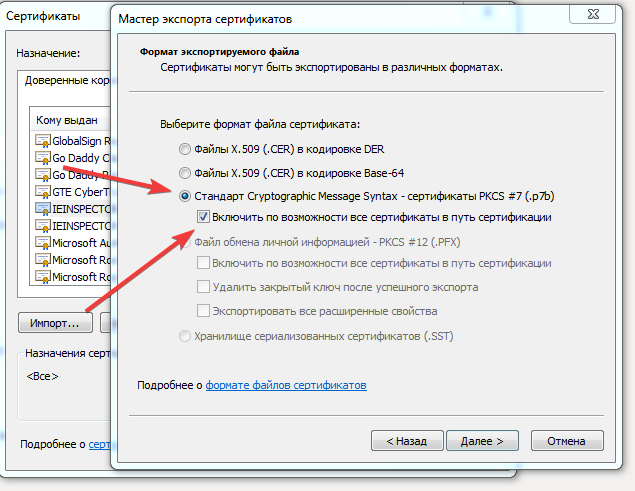Select the GlobalSign certificate row
Viewport: 635px width, 491px height.
(x=72, y=141)
